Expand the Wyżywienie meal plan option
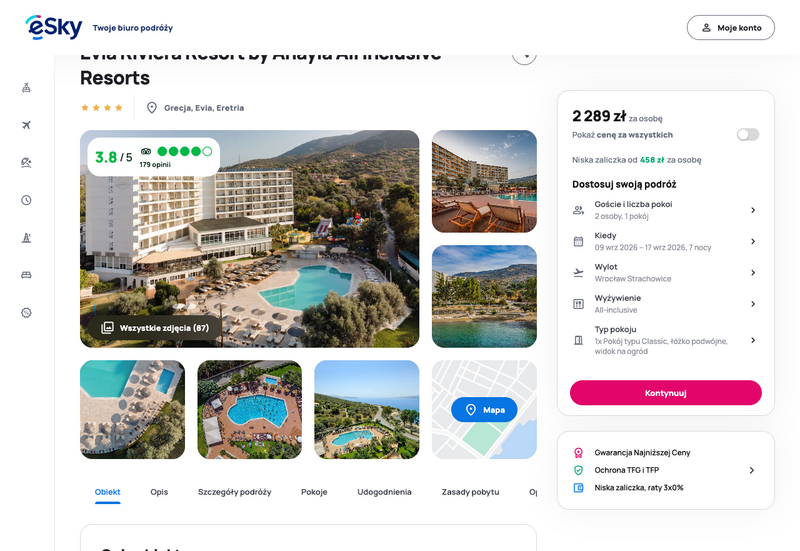800x551 pixels. [665, 304]
